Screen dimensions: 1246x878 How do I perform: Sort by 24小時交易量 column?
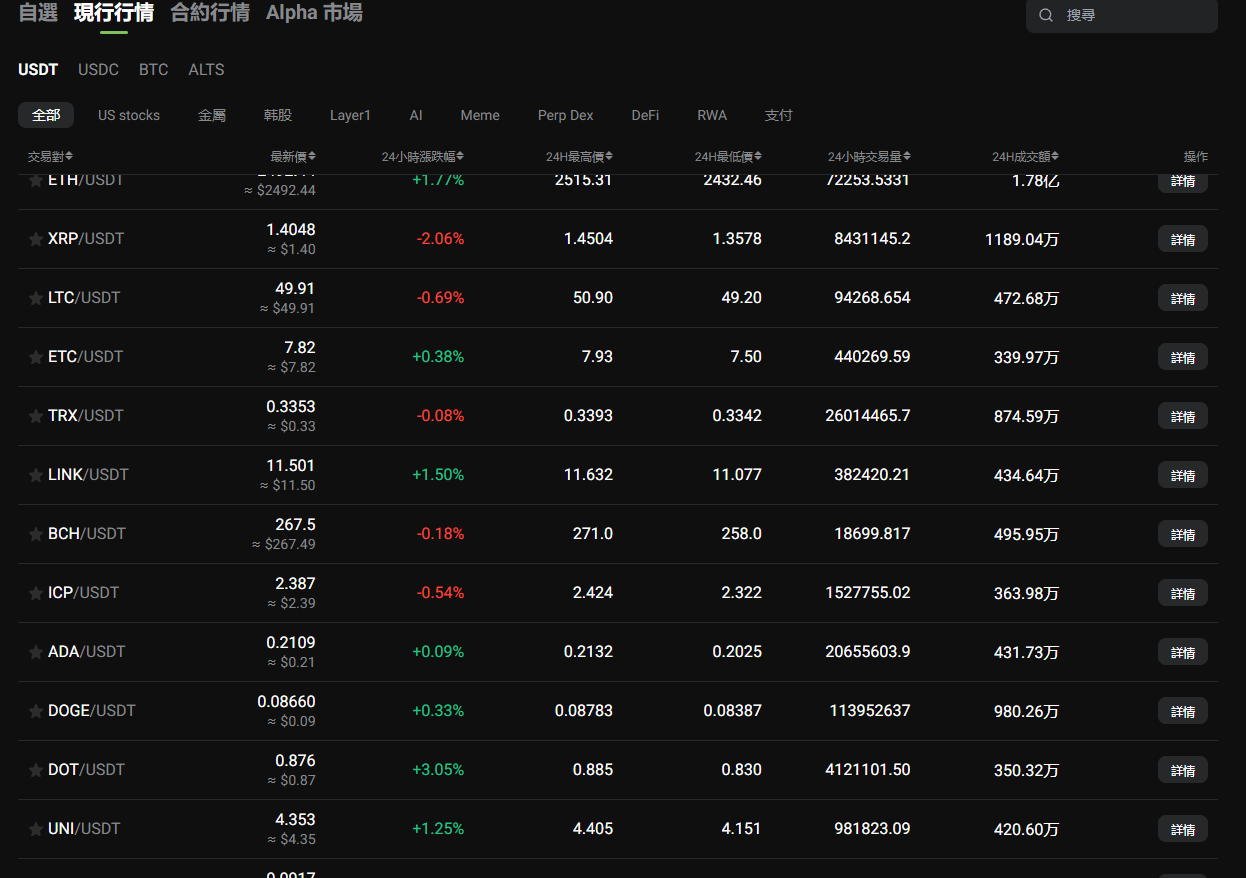869,156
